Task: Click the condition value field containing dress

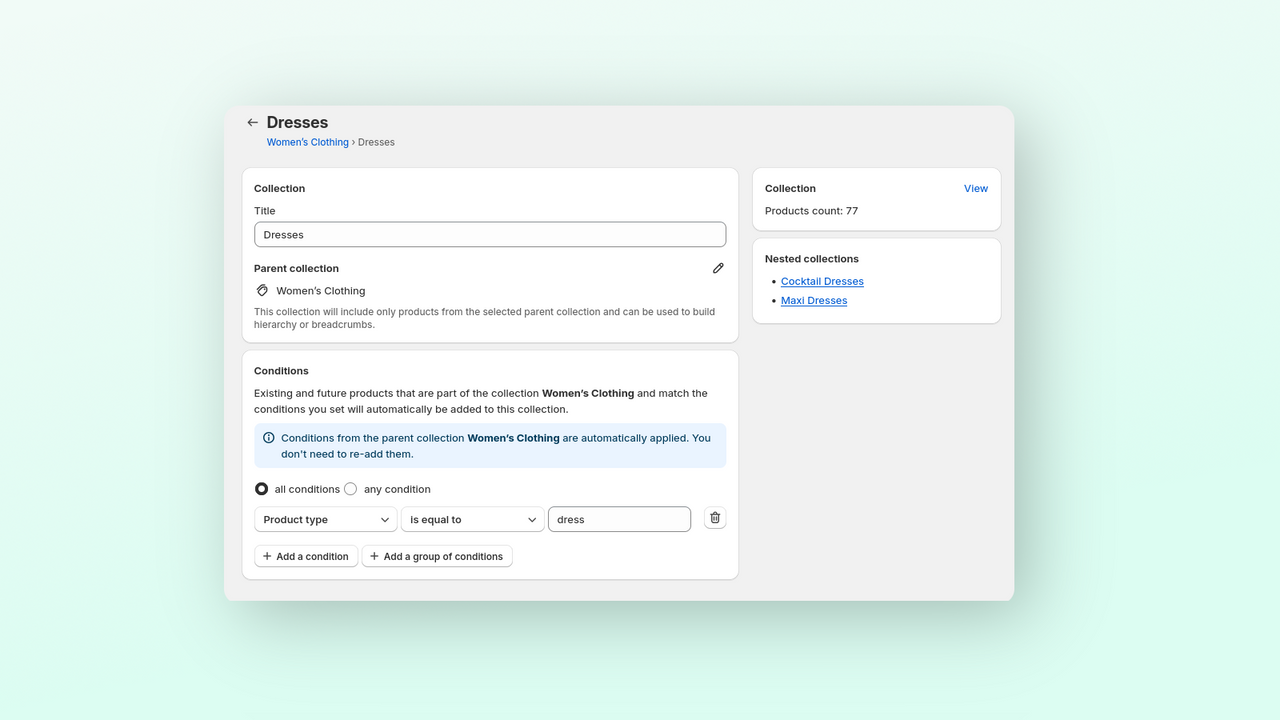Action: 619,520
